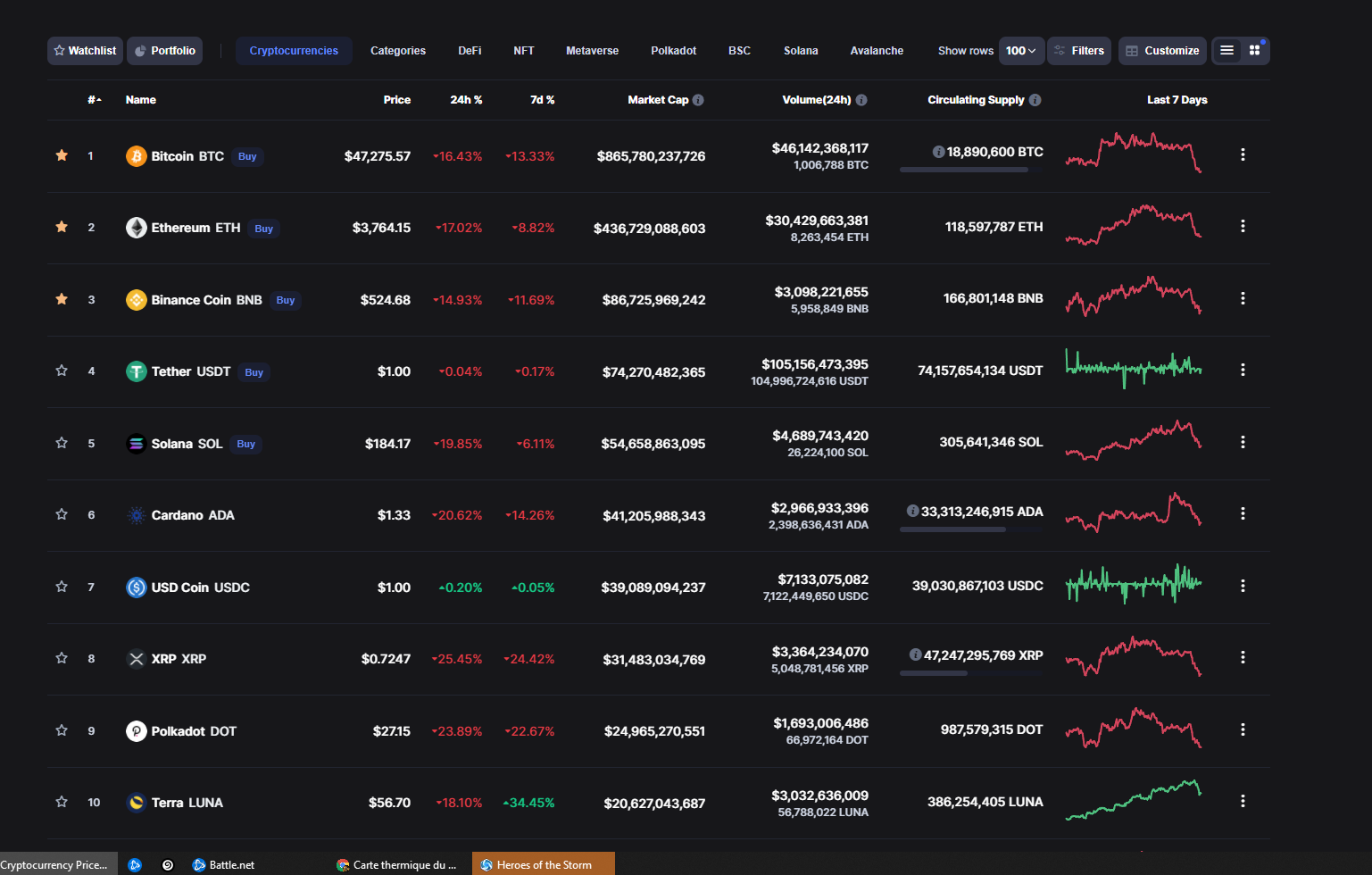Screen dimensions: 1372x875
Task: Click info icon beside XRP circulating supply
Action: pos(915,654)
